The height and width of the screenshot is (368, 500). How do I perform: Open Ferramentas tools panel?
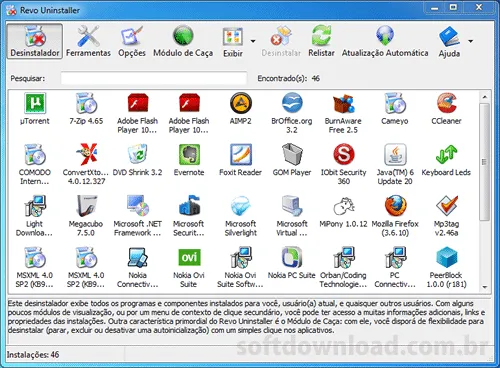(88, 41)
